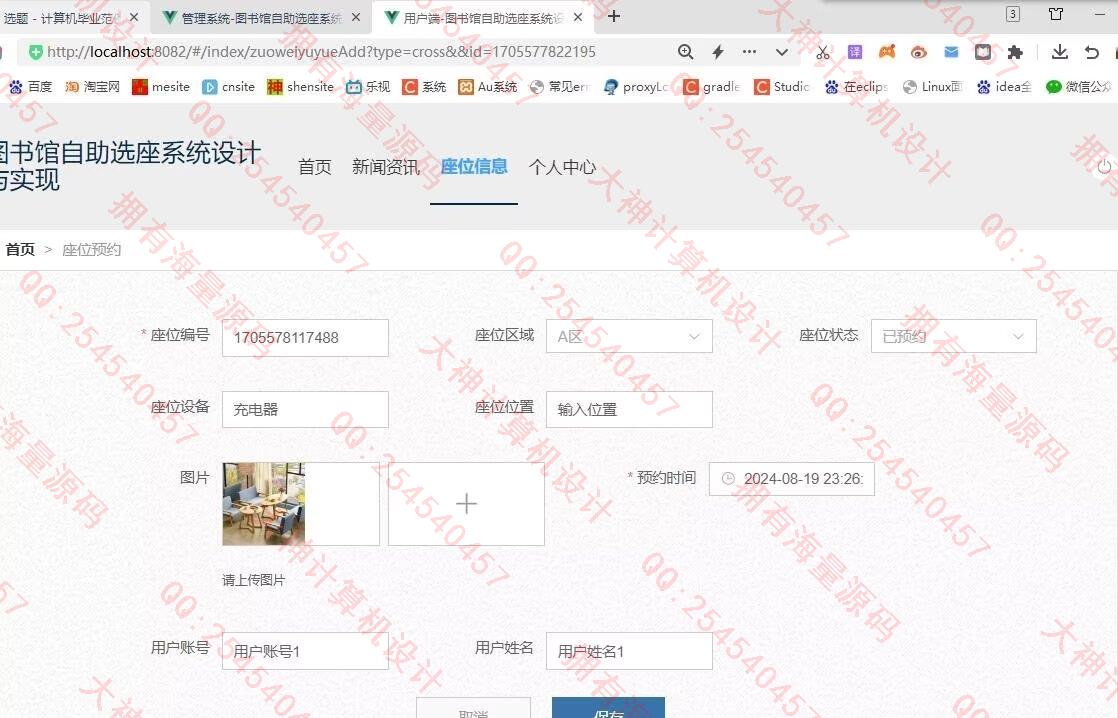
Task: Open the 百度 bookmark
Action: (x=30, y=87)
